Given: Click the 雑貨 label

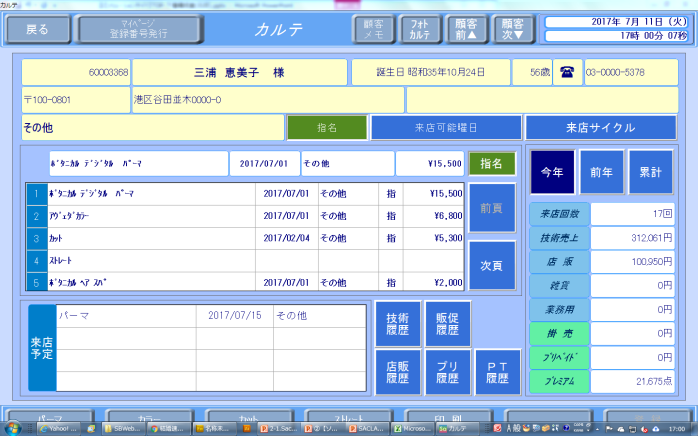Looking at the screenshot, I should click(560, 285).
